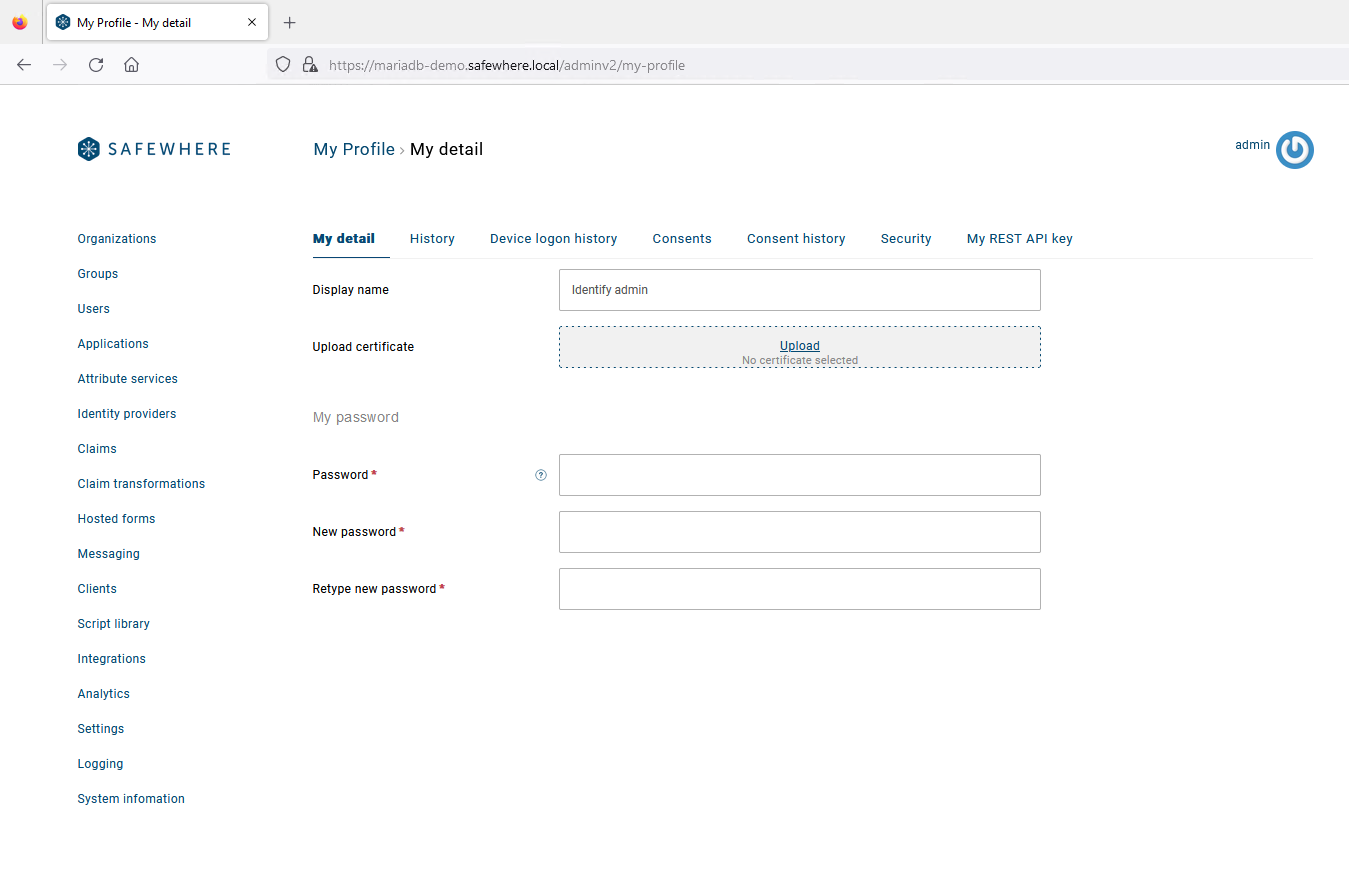
Task: Click the padlock site security icon
Action: tap(310, 65)
